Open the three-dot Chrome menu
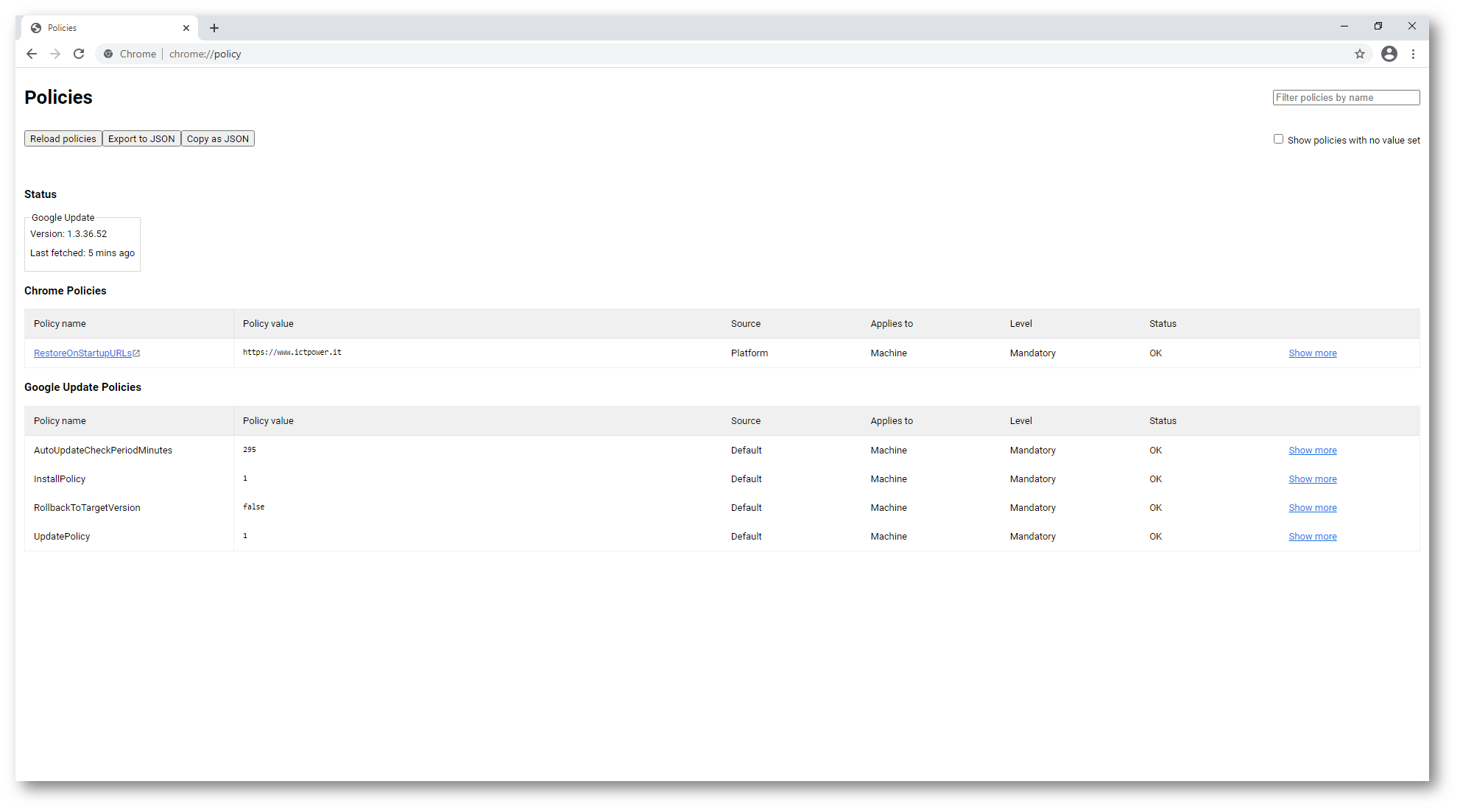Screen dimensions: 1460x812 coord(1413,54)
